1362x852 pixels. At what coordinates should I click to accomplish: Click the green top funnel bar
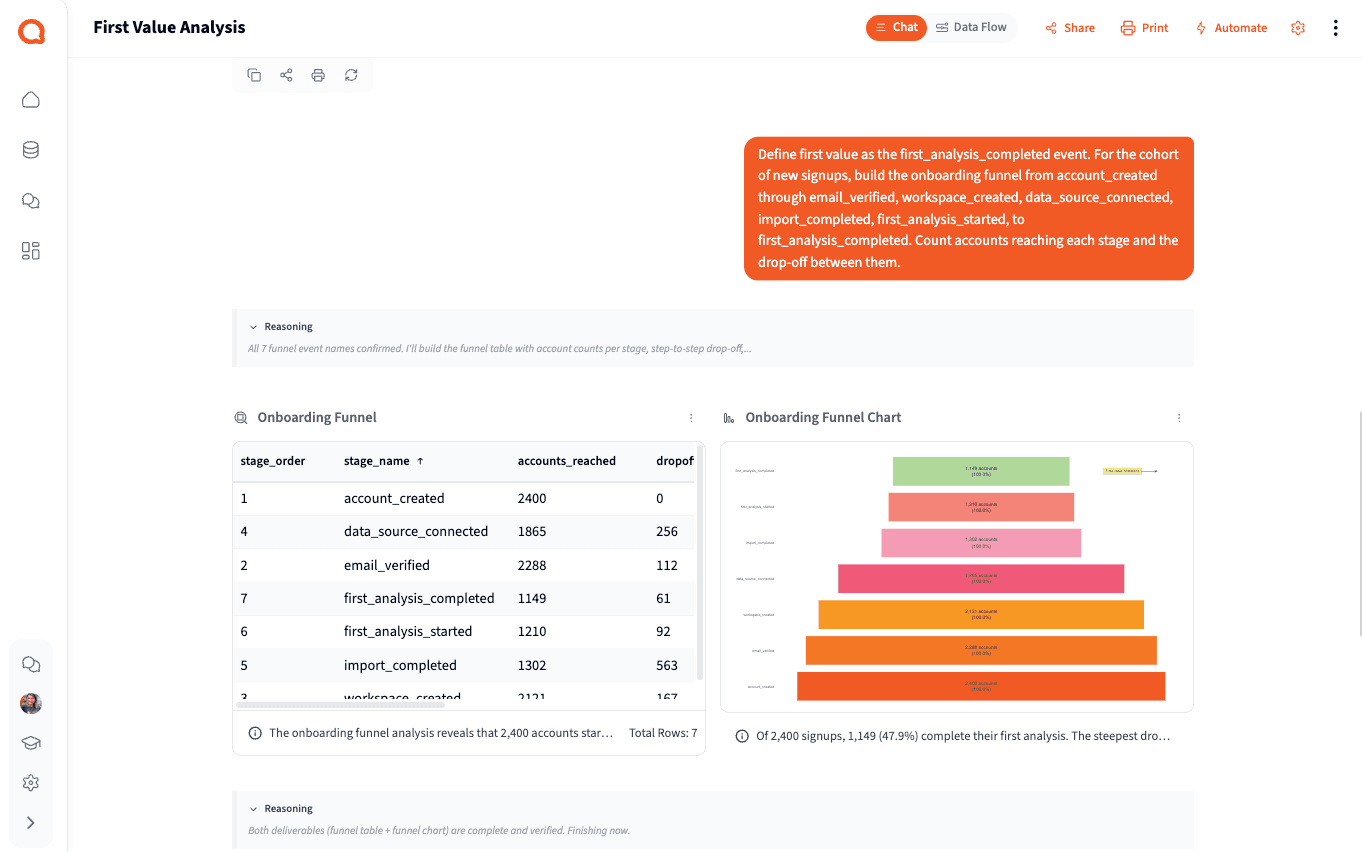[x=981, y=471]
